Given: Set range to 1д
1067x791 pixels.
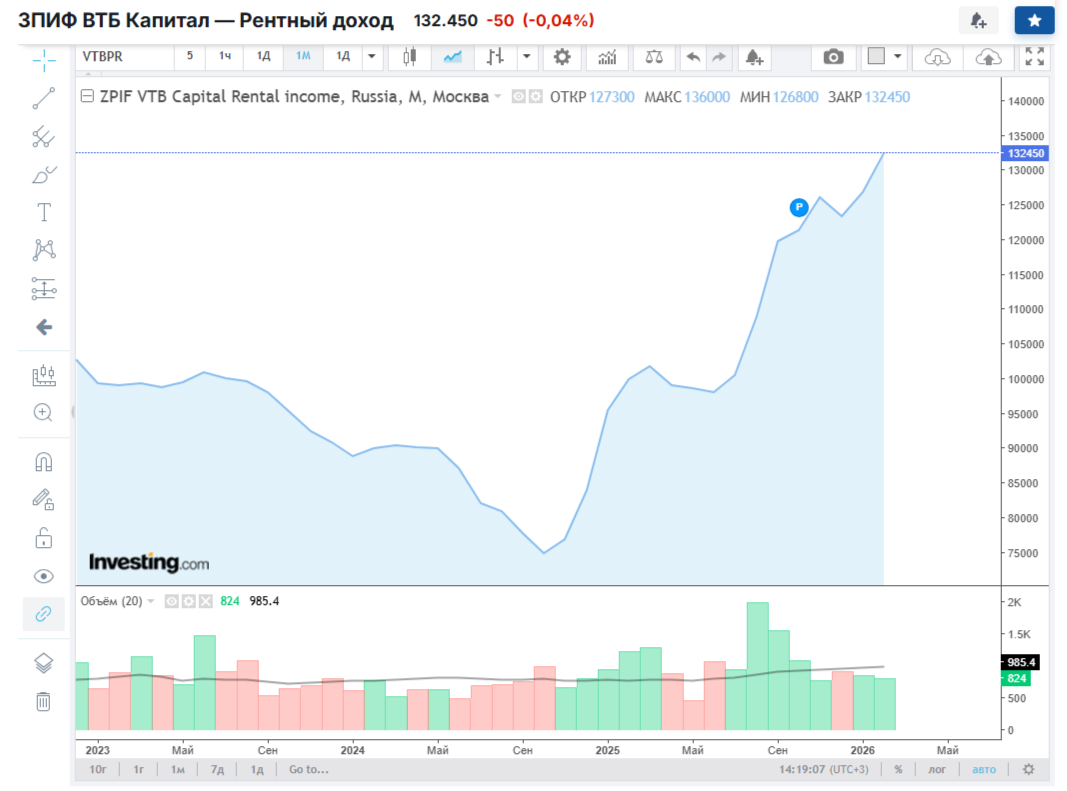Looking at the screenshot, I should [257, 770].
